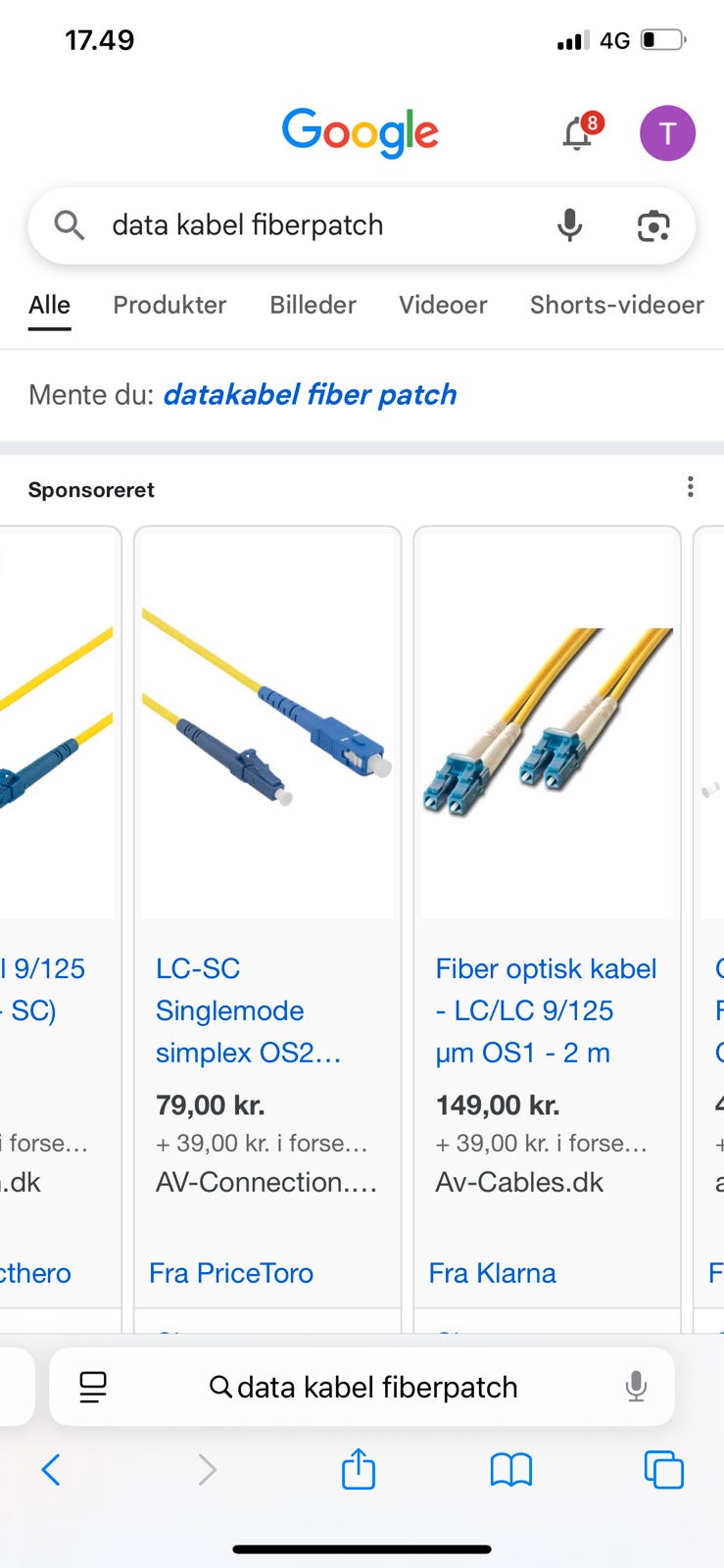This screenshot has width=724, height=1568.
Task: Open Safari bookmarks book icon
Action: click(x=510, y=1469)
